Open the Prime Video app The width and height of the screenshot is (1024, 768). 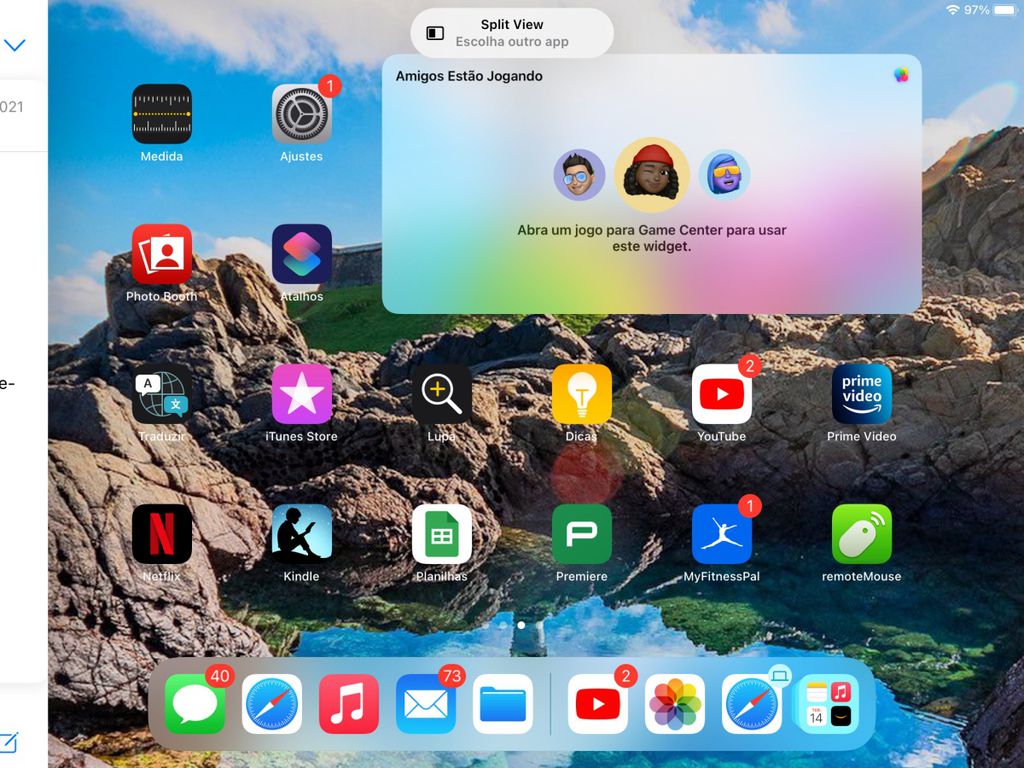[861, 394]
